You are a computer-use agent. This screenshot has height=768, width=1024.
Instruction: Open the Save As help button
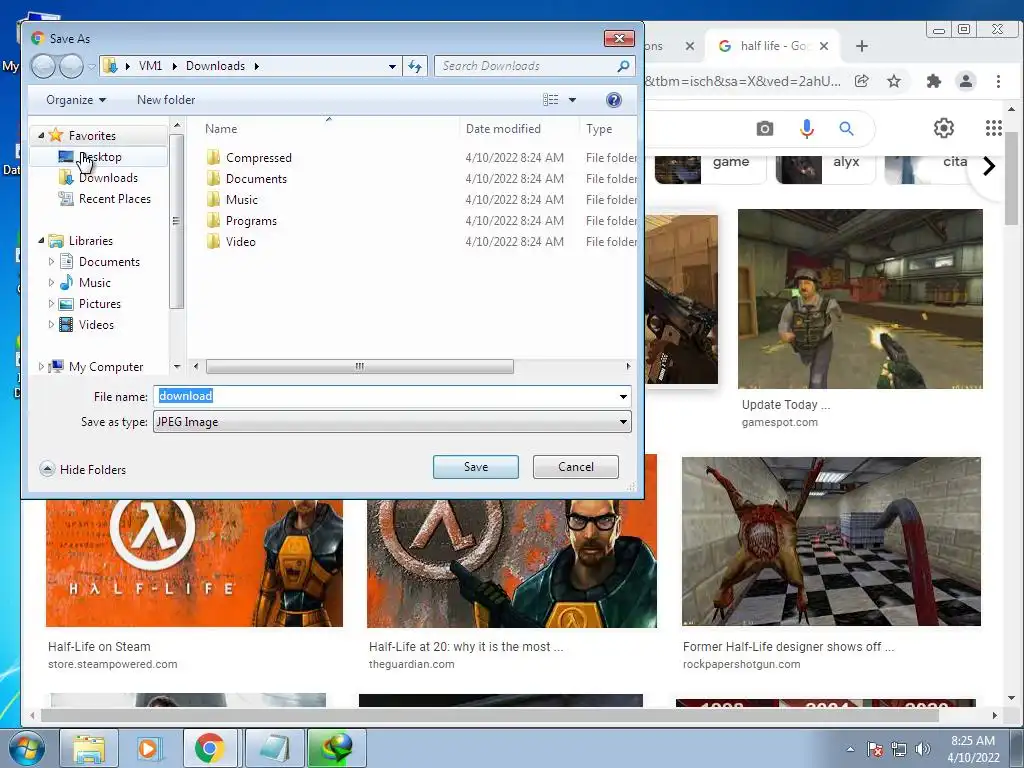613,100
